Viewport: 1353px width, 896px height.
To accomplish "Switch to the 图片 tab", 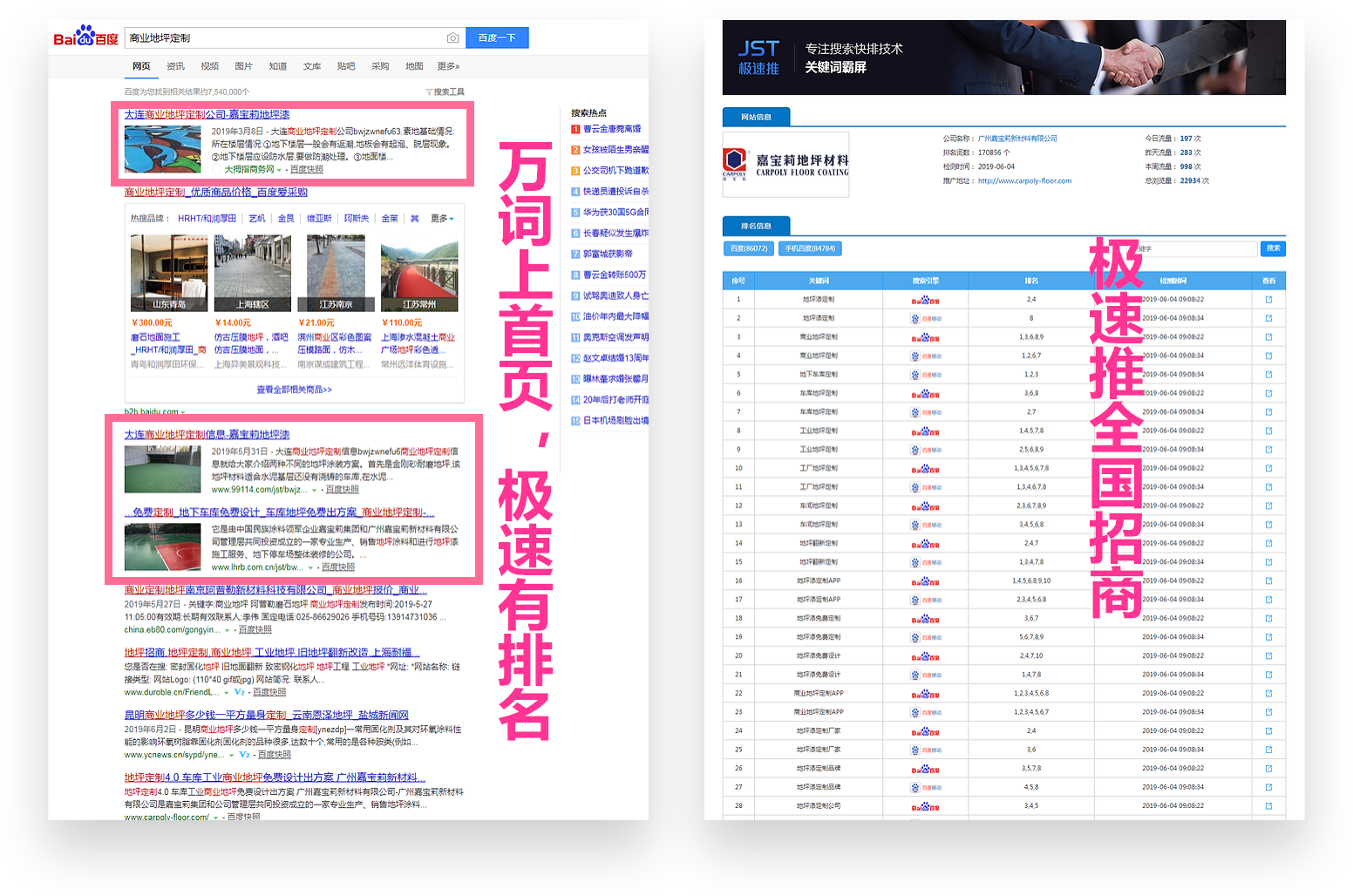I will click(243, 66).
